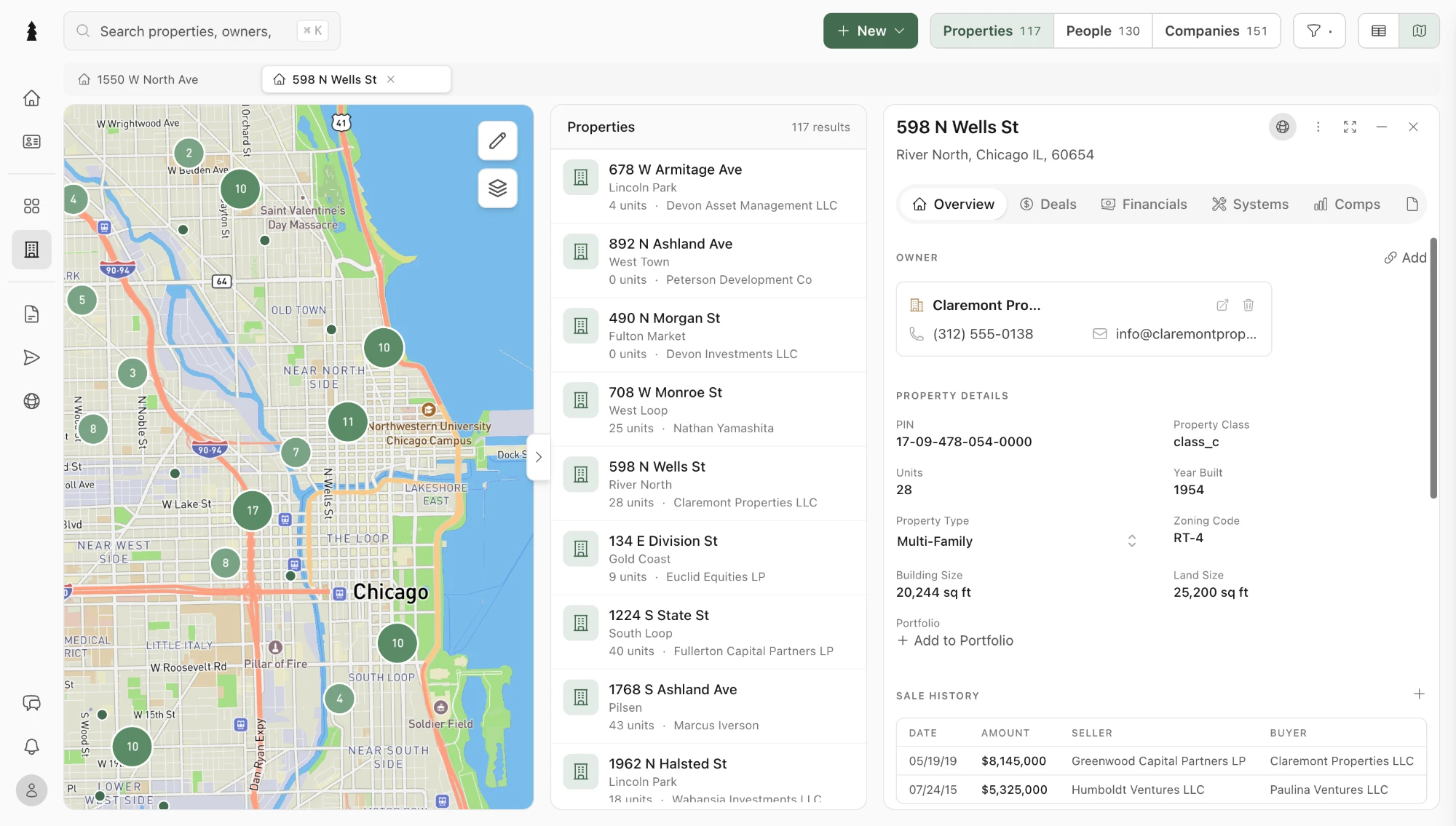Open the filter dropdown button

click(x=1318, y=31)
